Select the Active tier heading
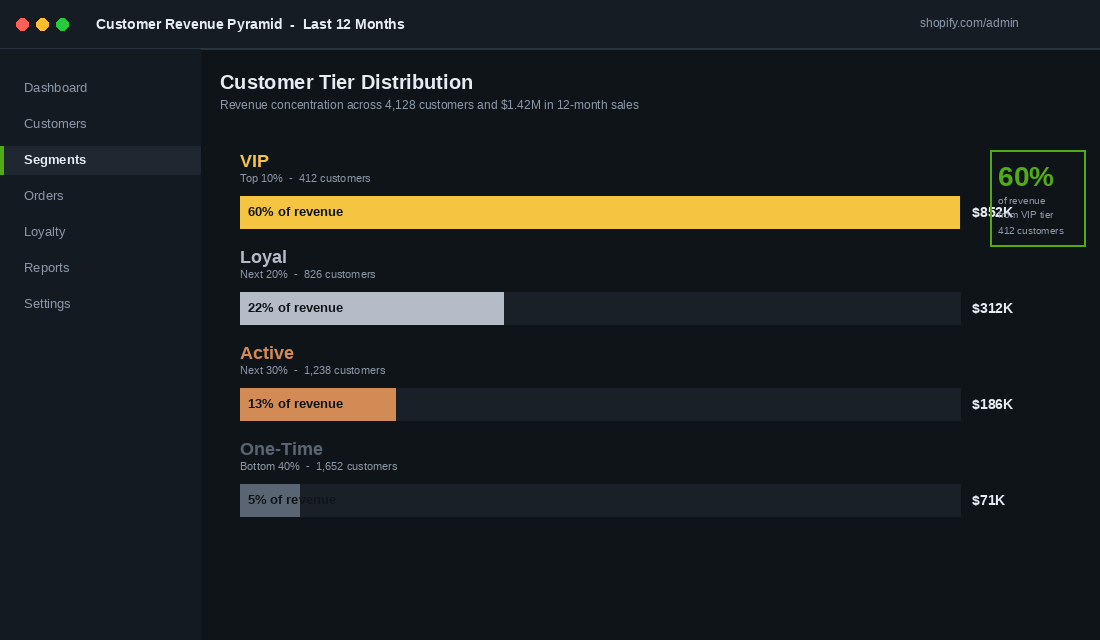This screenshot has width=1100, height=640. (267, 353)
